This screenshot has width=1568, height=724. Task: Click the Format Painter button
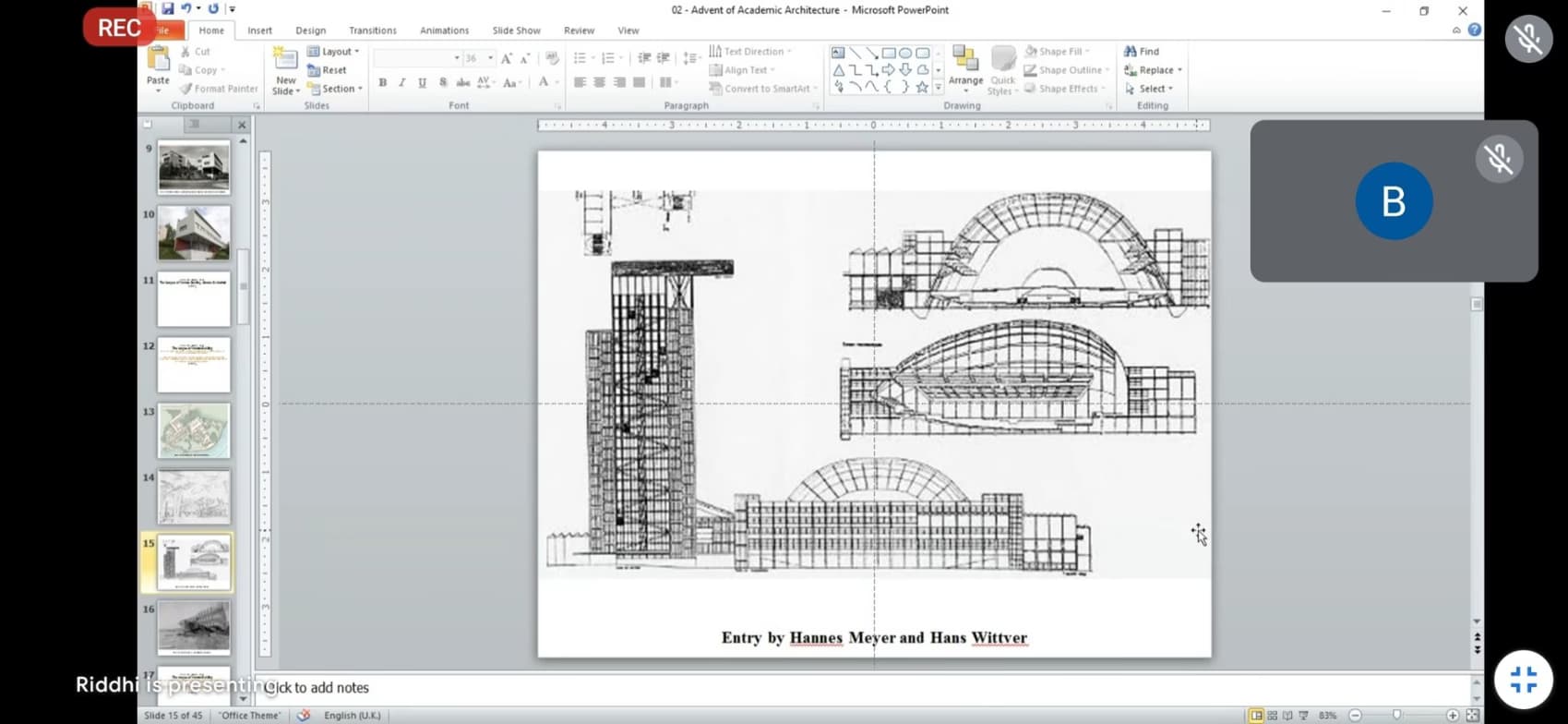(x=219, y=89)
